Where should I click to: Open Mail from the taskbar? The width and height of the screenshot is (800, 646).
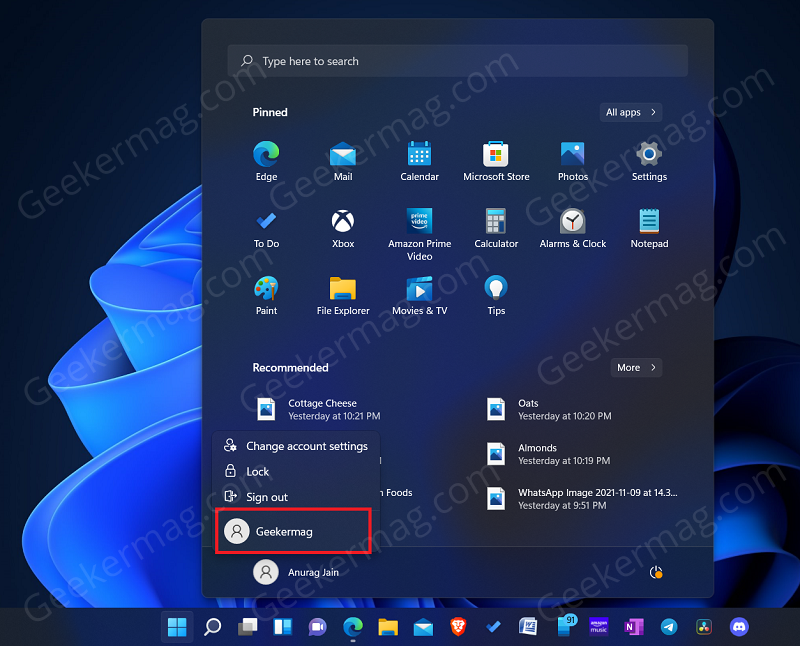click(423, 627)
